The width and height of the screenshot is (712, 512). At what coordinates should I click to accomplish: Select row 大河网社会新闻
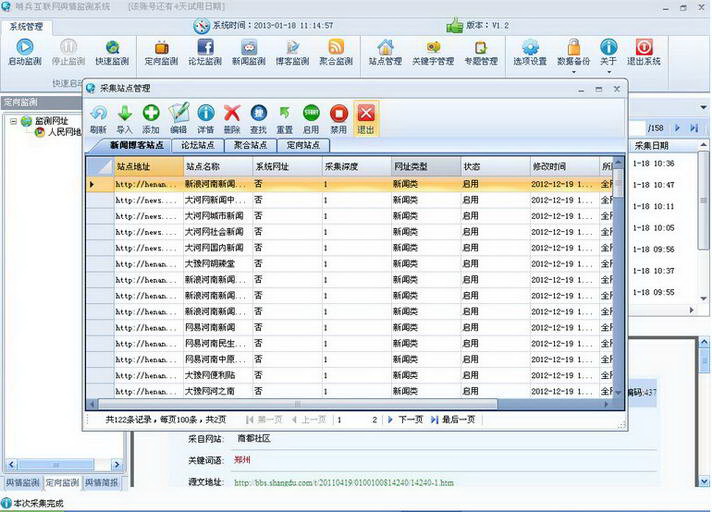coord(350,232)
